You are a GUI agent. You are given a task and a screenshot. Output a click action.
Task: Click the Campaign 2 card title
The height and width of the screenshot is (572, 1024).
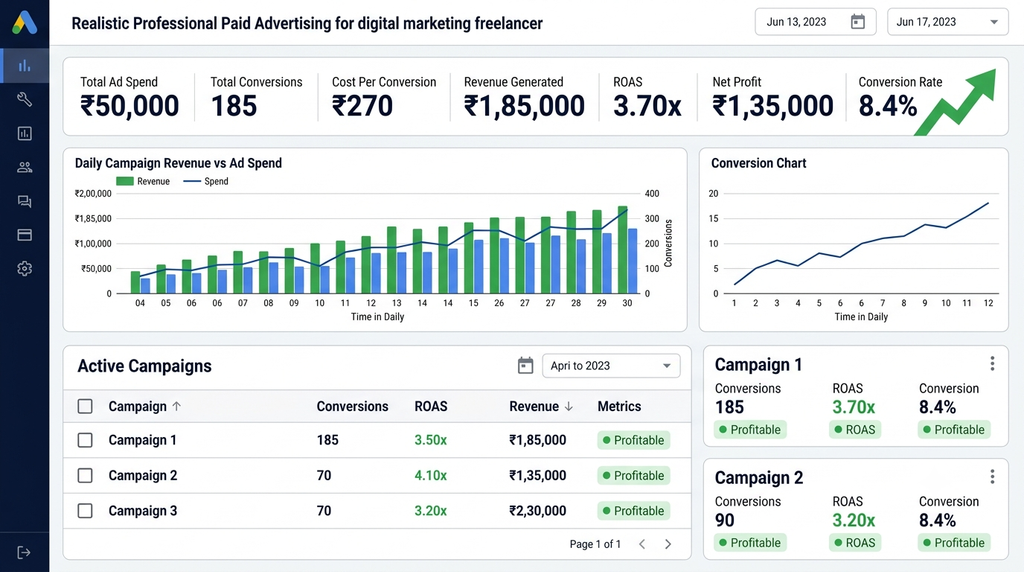coord(759,477)
